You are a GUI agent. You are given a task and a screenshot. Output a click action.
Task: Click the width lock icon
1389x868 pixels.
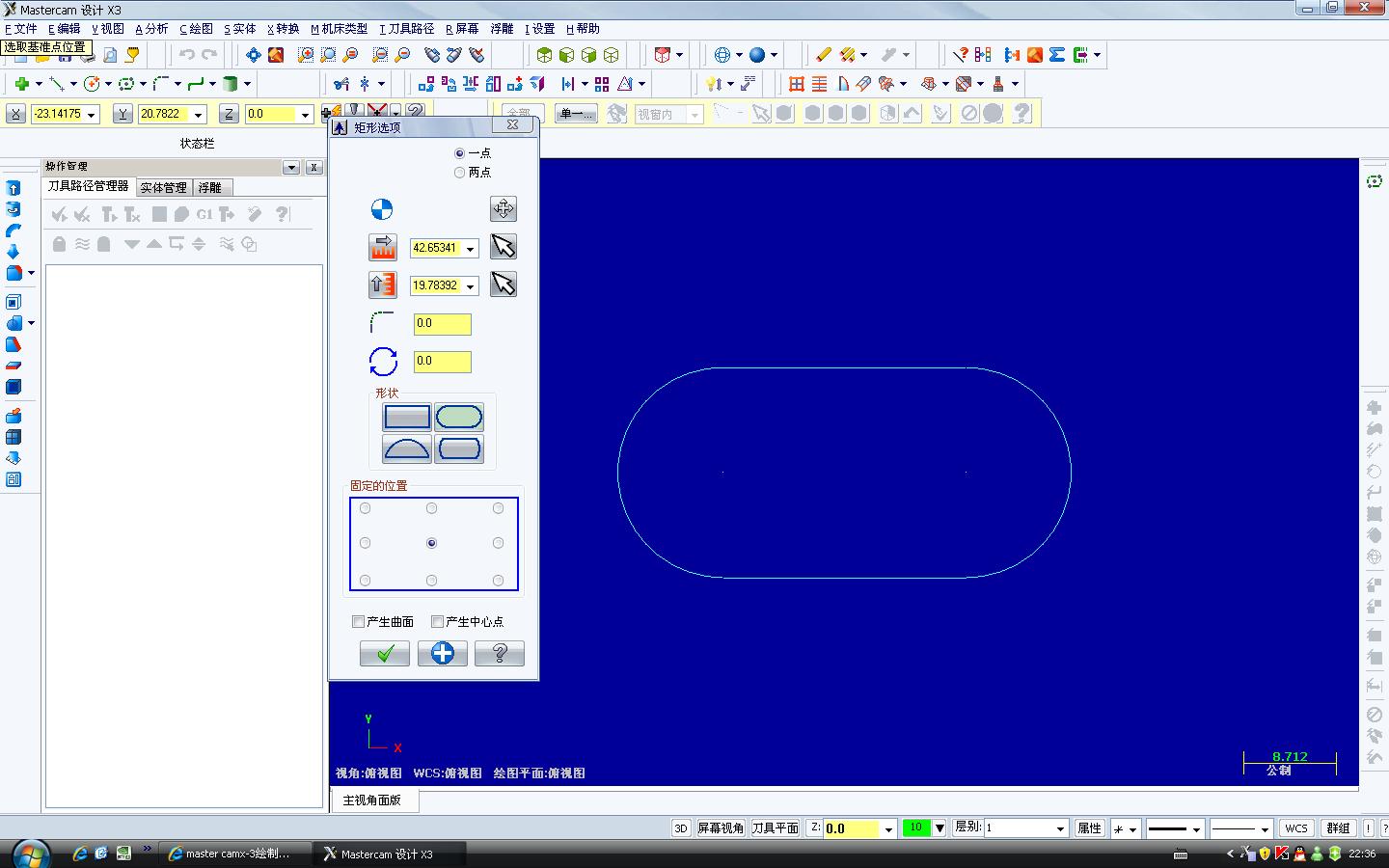383,247
